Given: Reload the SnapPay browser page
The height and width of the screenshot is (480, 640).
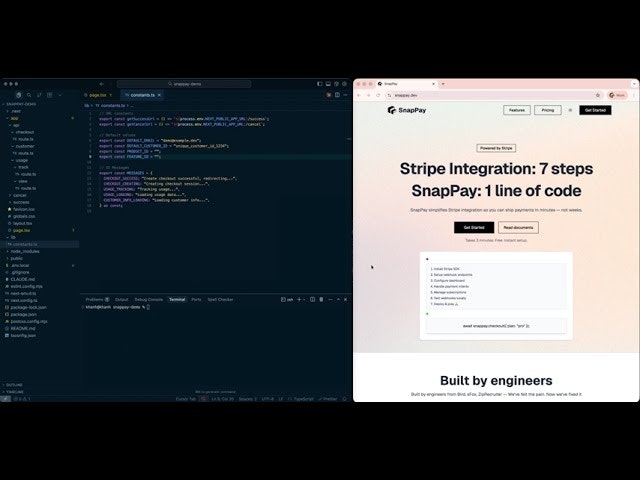Looking at the screenshot, I should [378, 96].
